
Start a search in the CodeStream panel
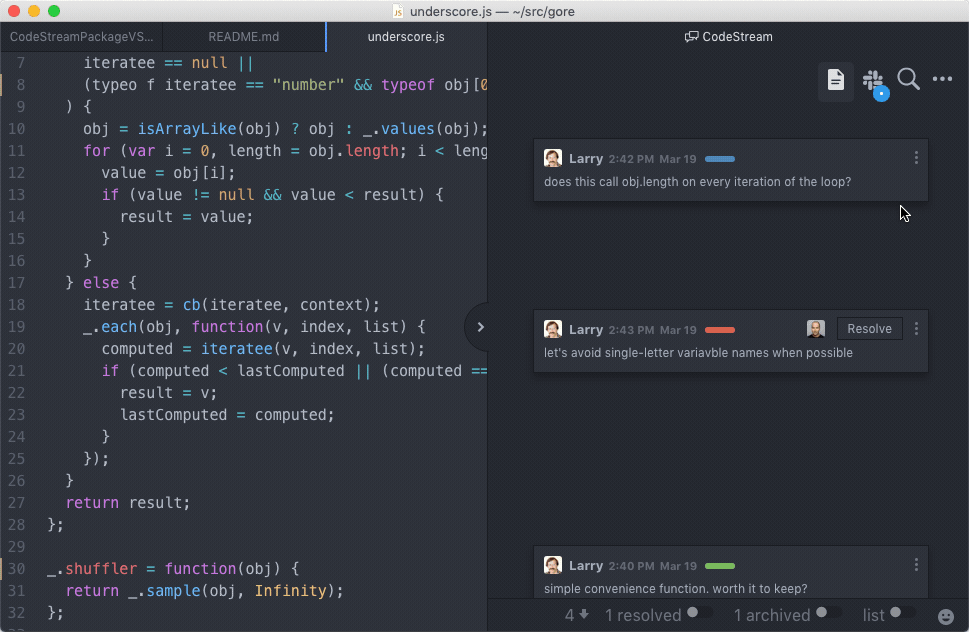point(908,79)
